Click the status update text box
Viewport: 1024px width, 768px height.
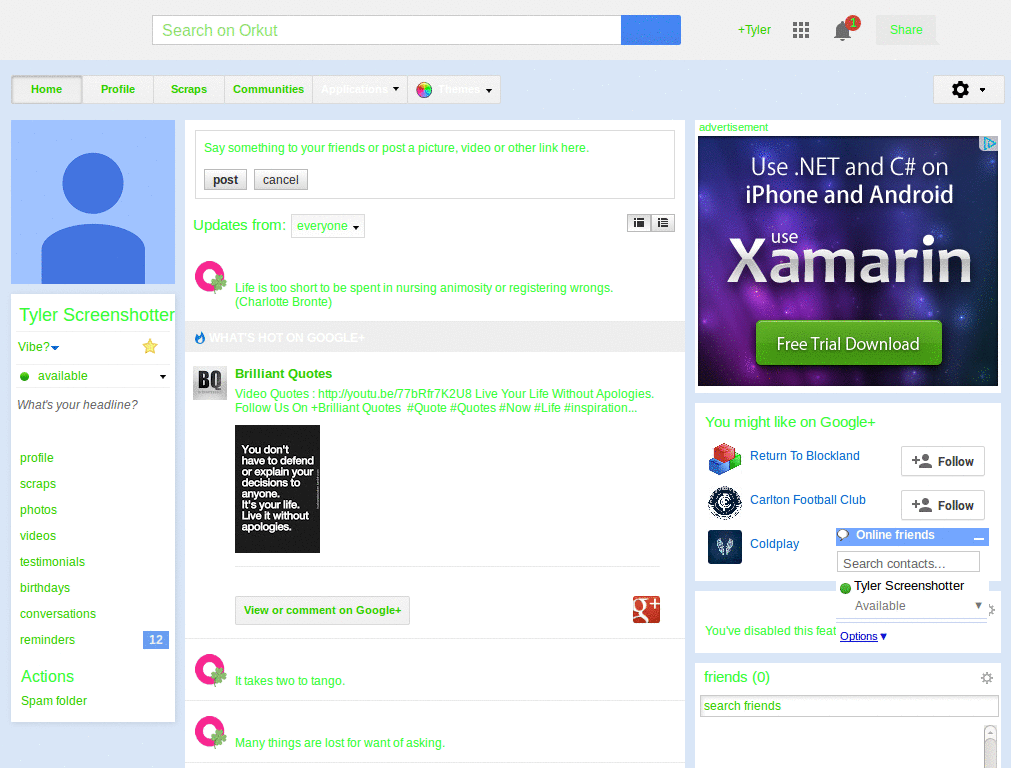coord(434,148)
